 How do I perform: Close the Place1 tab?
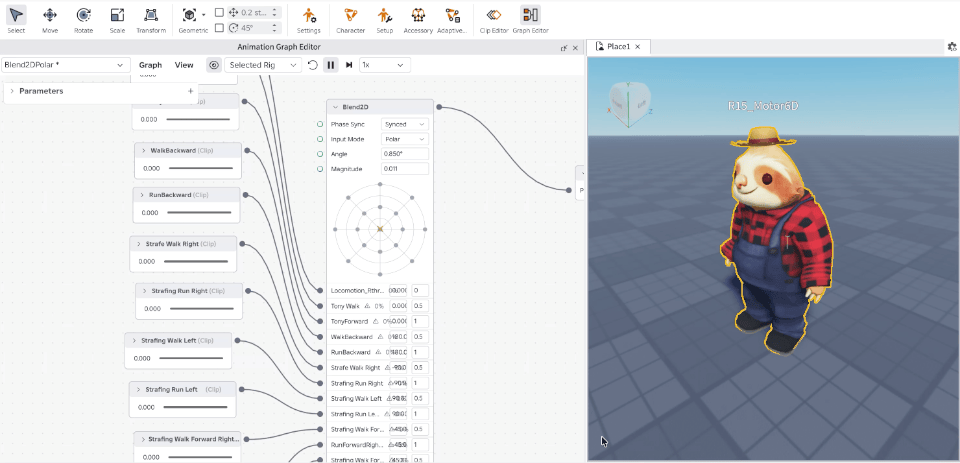pyautogui.click(x=637, y=47)
